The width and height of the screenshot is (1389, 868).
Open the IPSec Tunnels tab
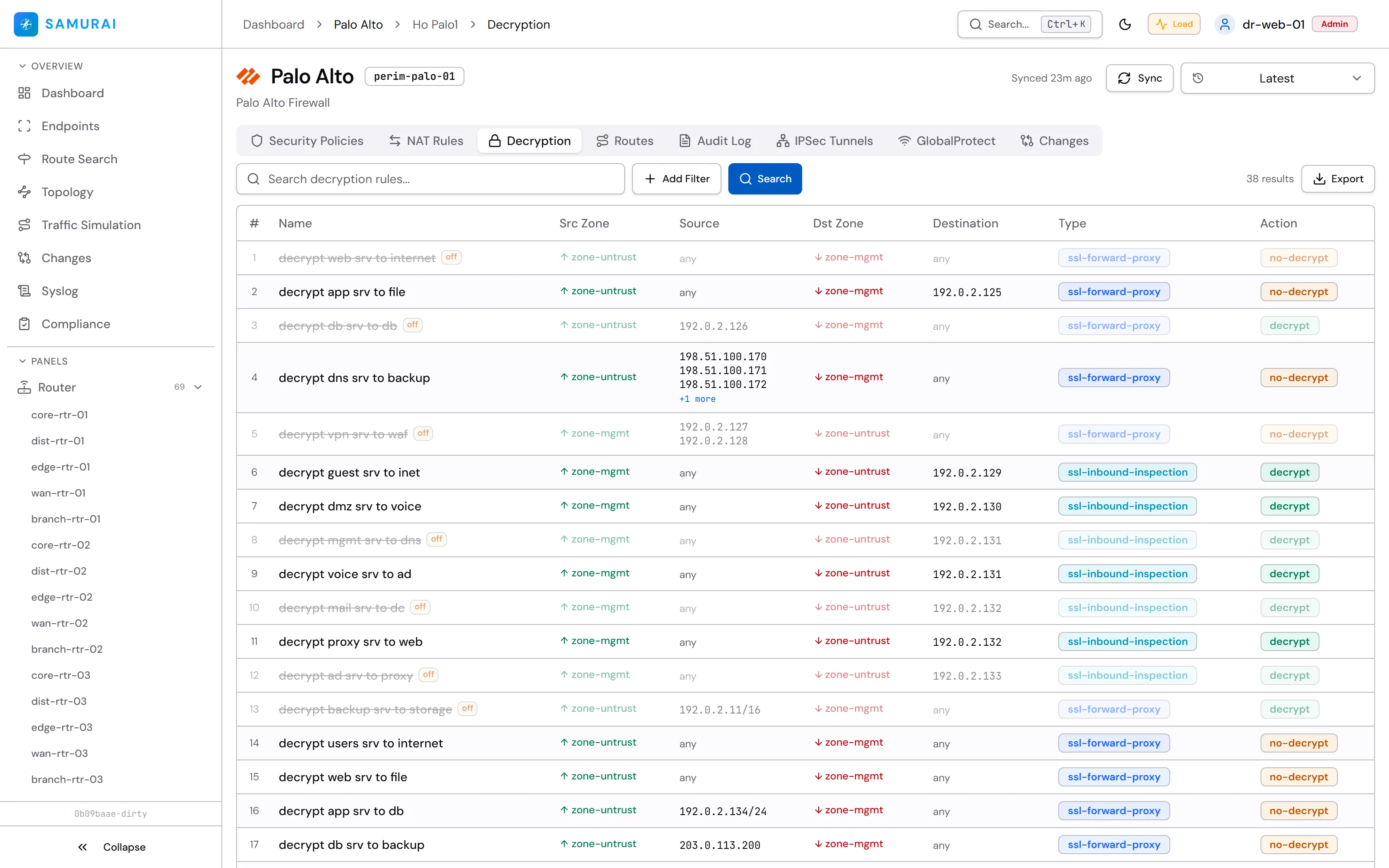(x=824, y=141)
